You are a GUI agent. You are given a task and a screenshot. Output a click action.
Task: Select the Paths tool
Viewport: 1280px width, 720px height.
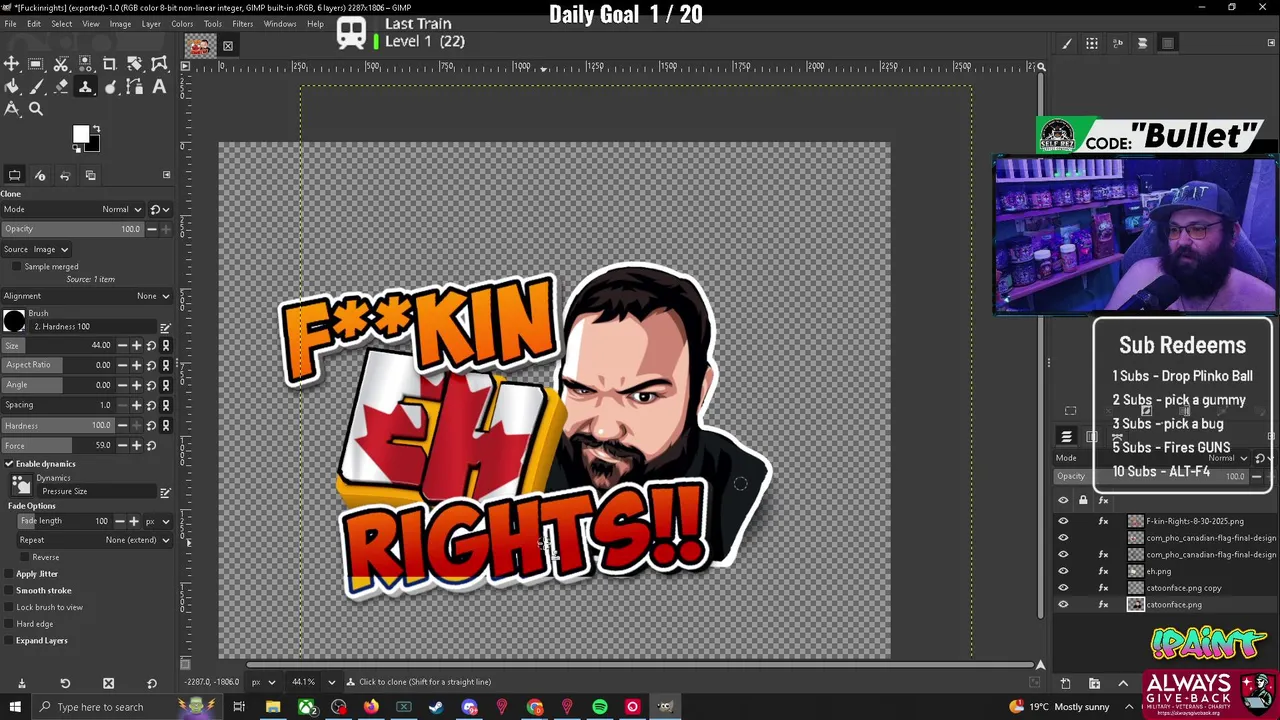click(x=135, y=87)
